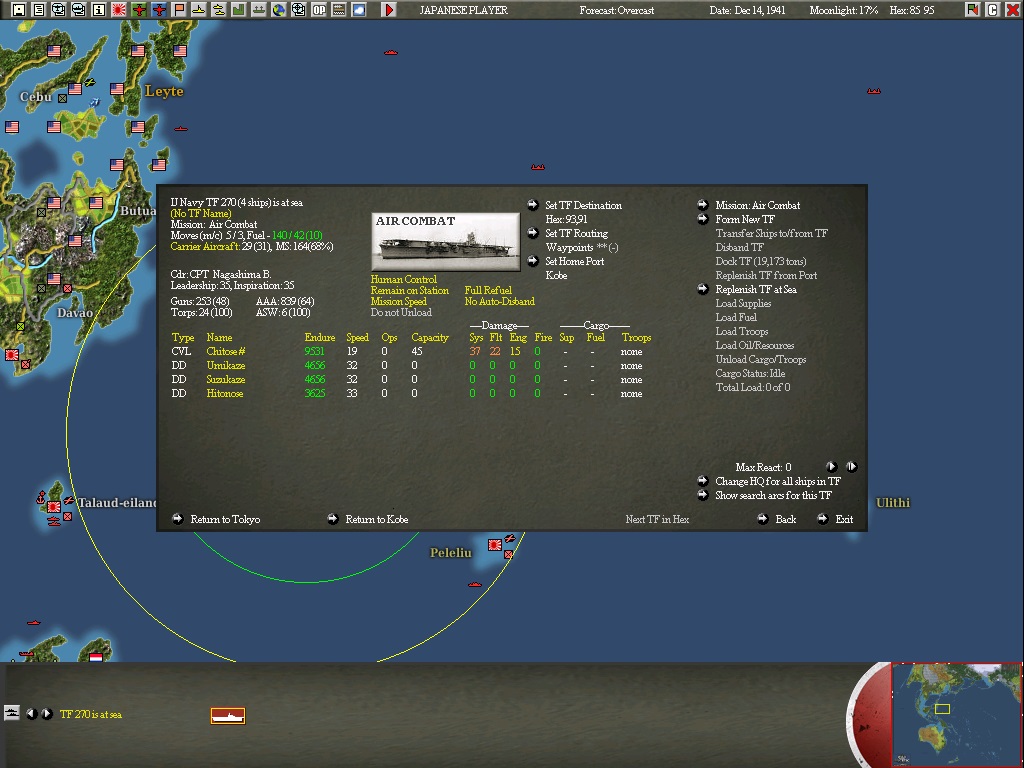The height and width of the screenshot is (768, 1024).
Task: Click the double yellow ships toolbar icon
Action: click(219, 10)
